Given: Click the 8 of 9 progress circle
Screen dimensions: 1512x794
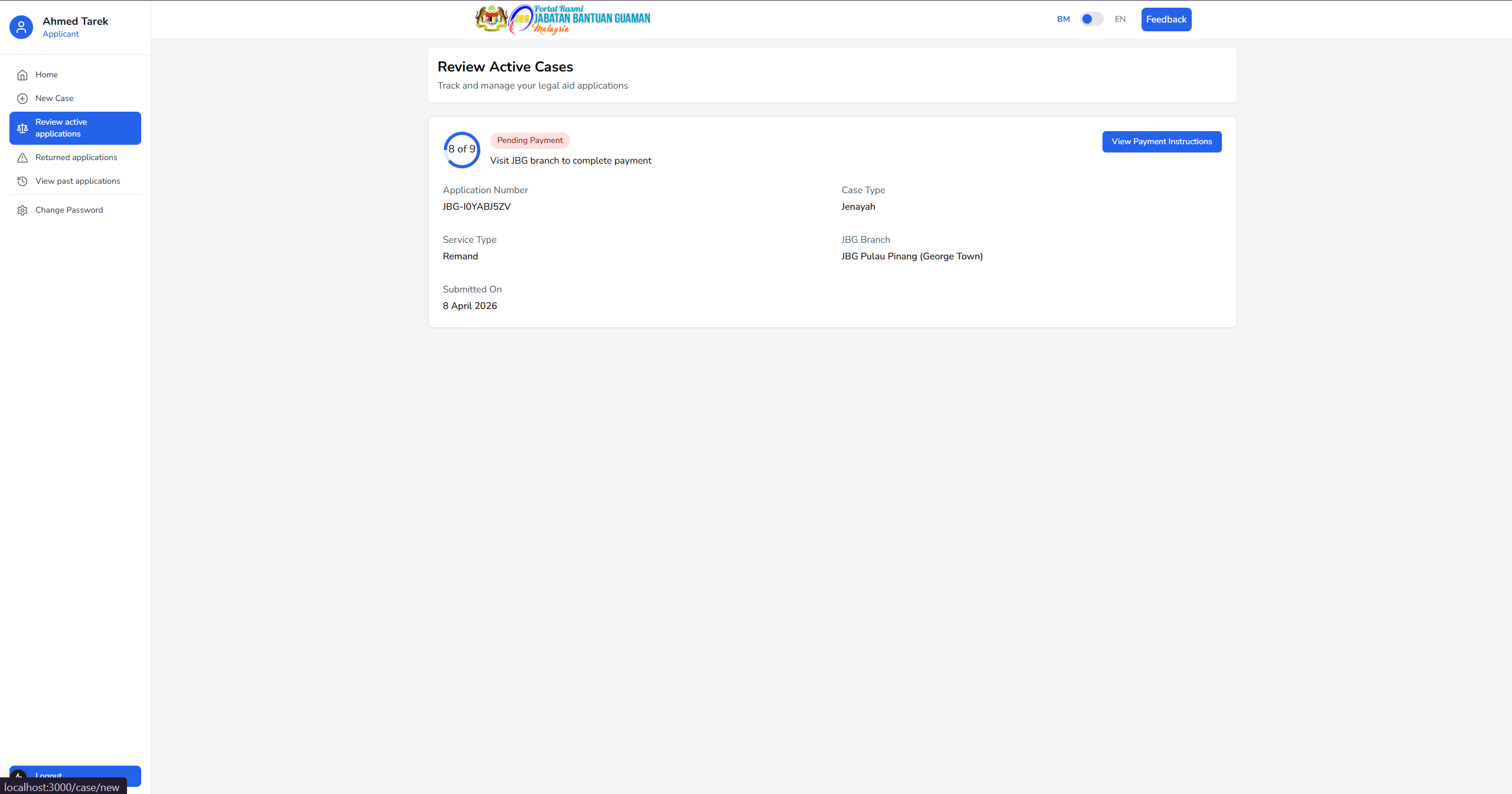Looking at the screenshot, I should 461,149.
